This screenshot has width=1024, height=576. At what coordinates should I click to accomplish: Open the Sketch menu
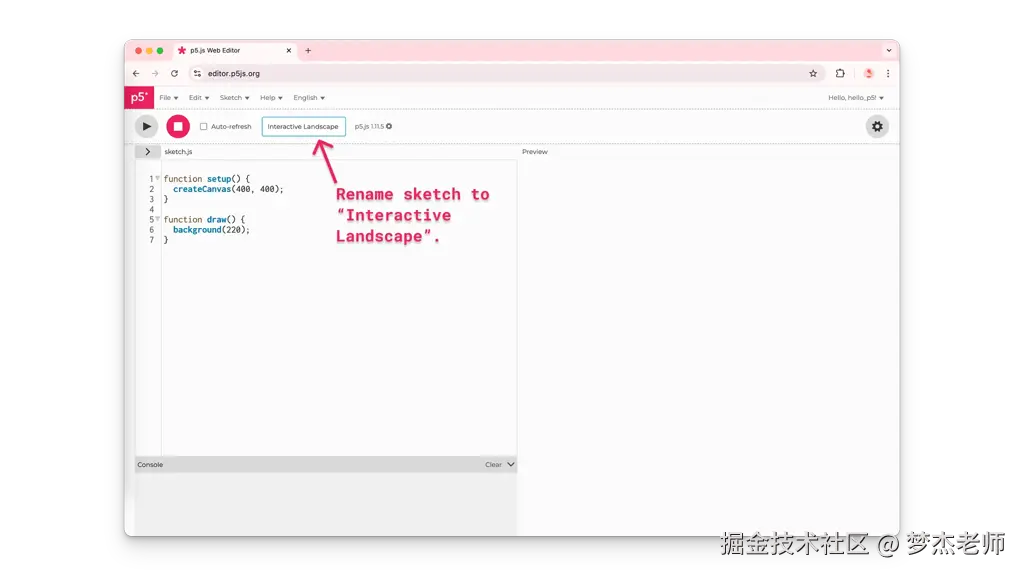point(233,97)
